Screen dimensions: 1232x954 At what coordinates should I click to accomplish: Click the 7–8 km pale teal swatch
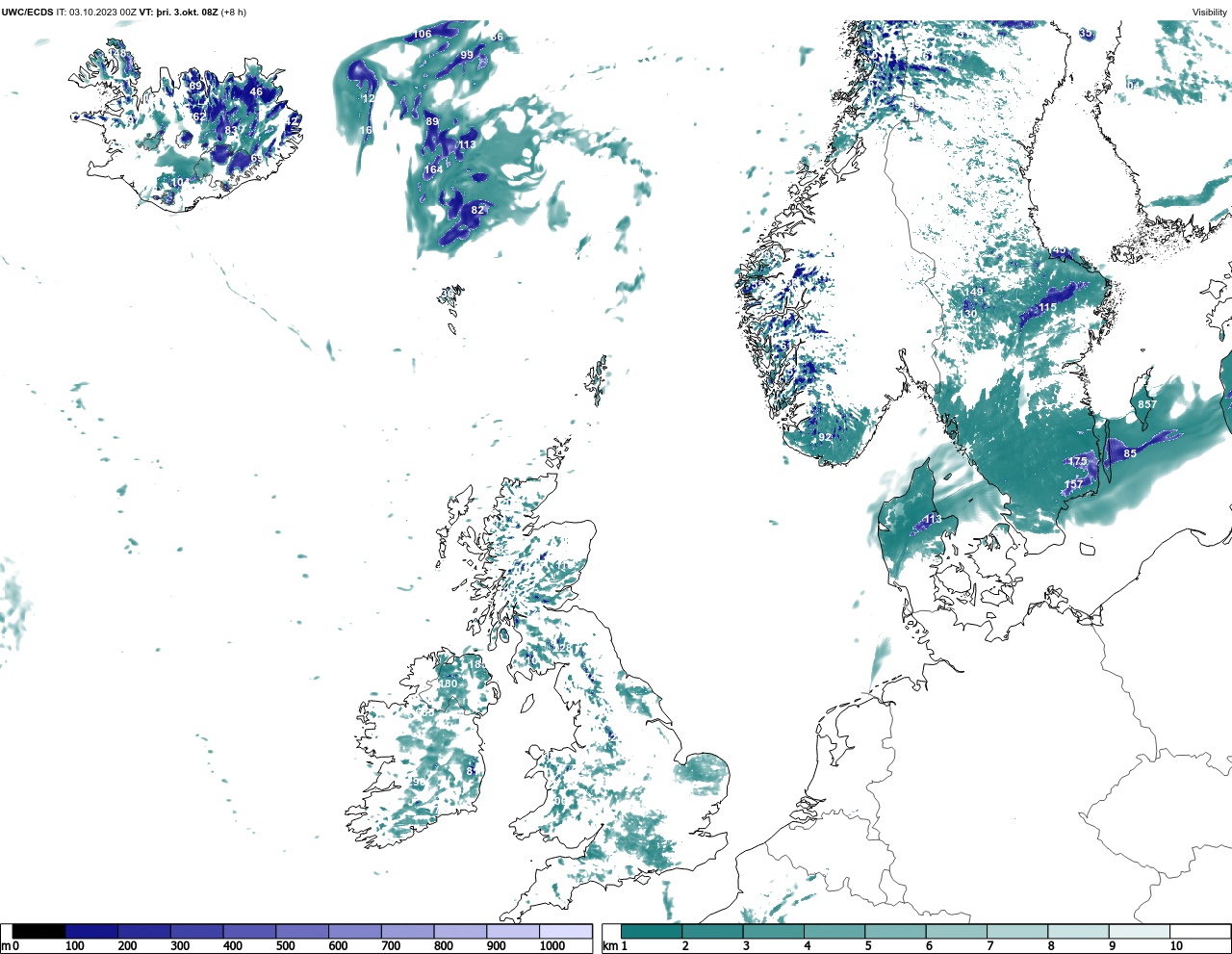1017,932
